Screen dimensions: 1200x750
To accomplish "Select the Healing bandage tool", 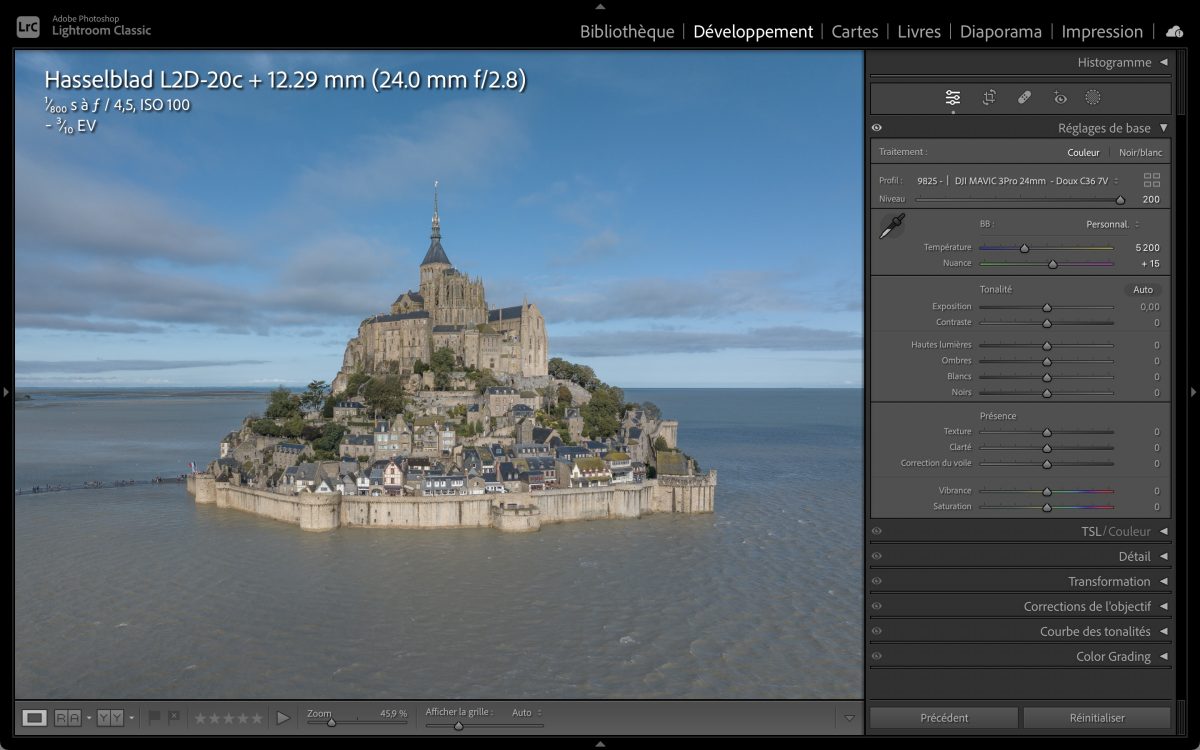I will point(1024,97).
